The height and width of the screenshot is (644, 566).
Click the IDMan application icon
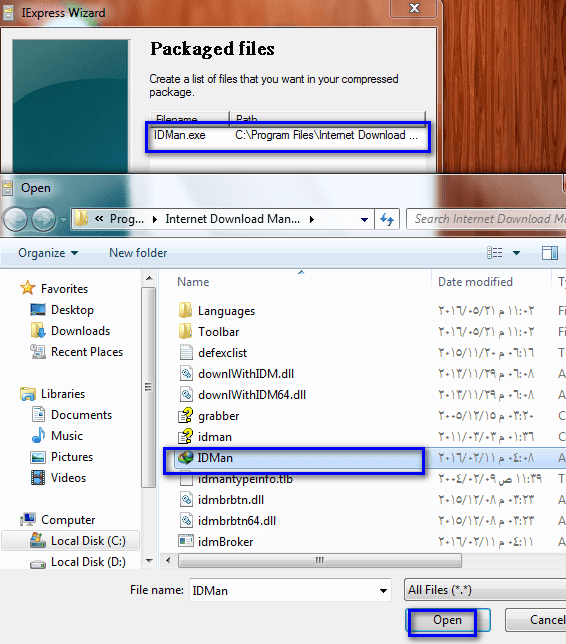tap(186, 458)
